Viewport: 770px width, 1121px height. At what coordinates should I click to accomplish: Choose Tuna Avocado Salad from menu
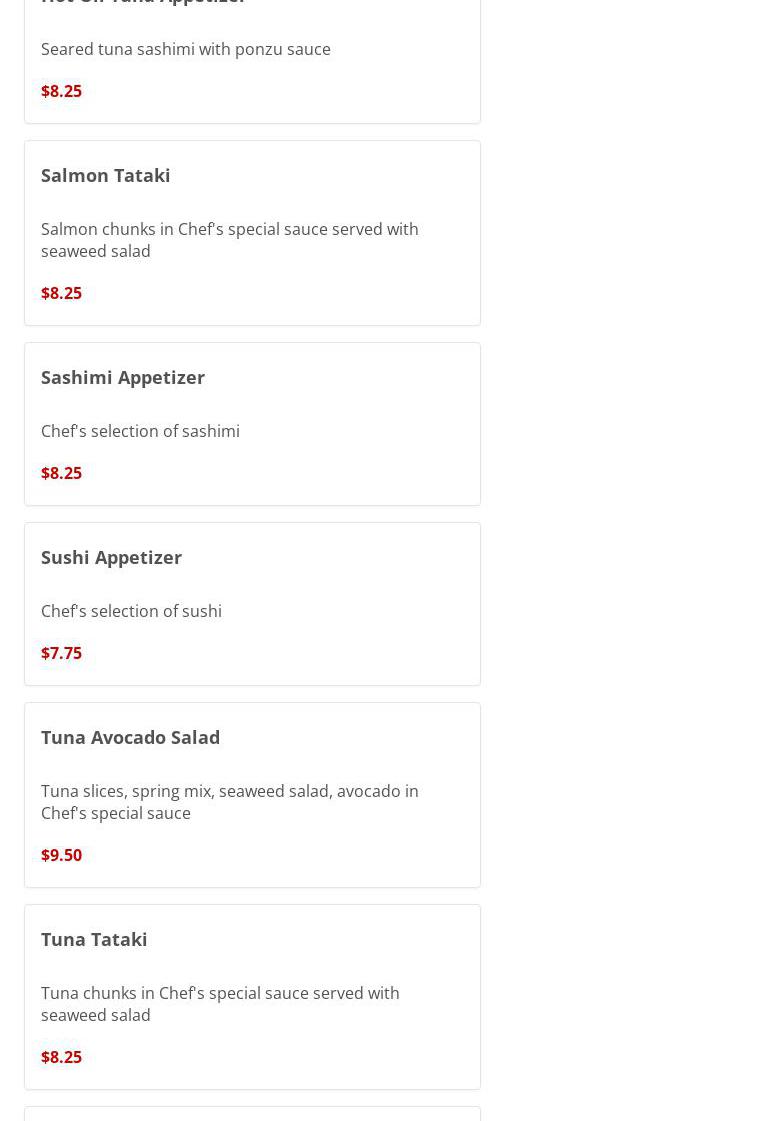(x=130, y=737)
